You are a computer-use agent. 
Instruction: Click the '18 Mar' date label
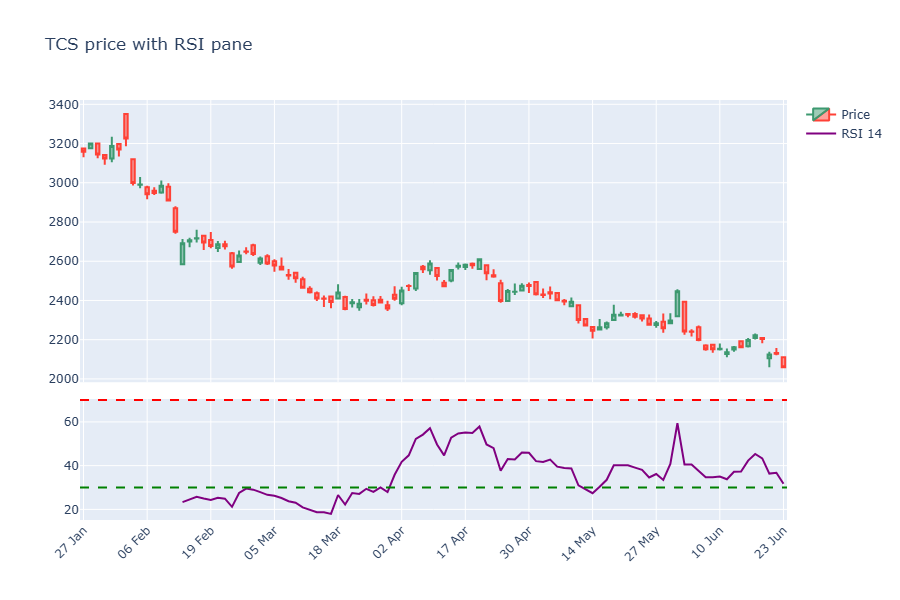pos(325,543)
